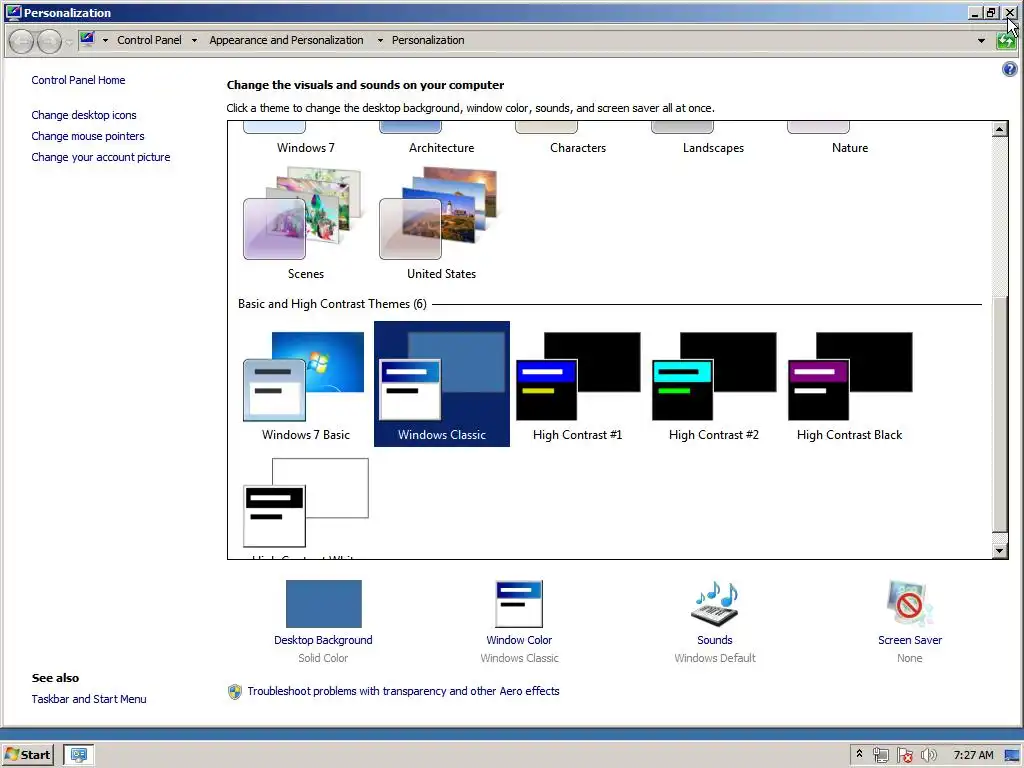Screen dimensions: 1024x768
Task: Select the Scenes theme
Action: point(305,224)
